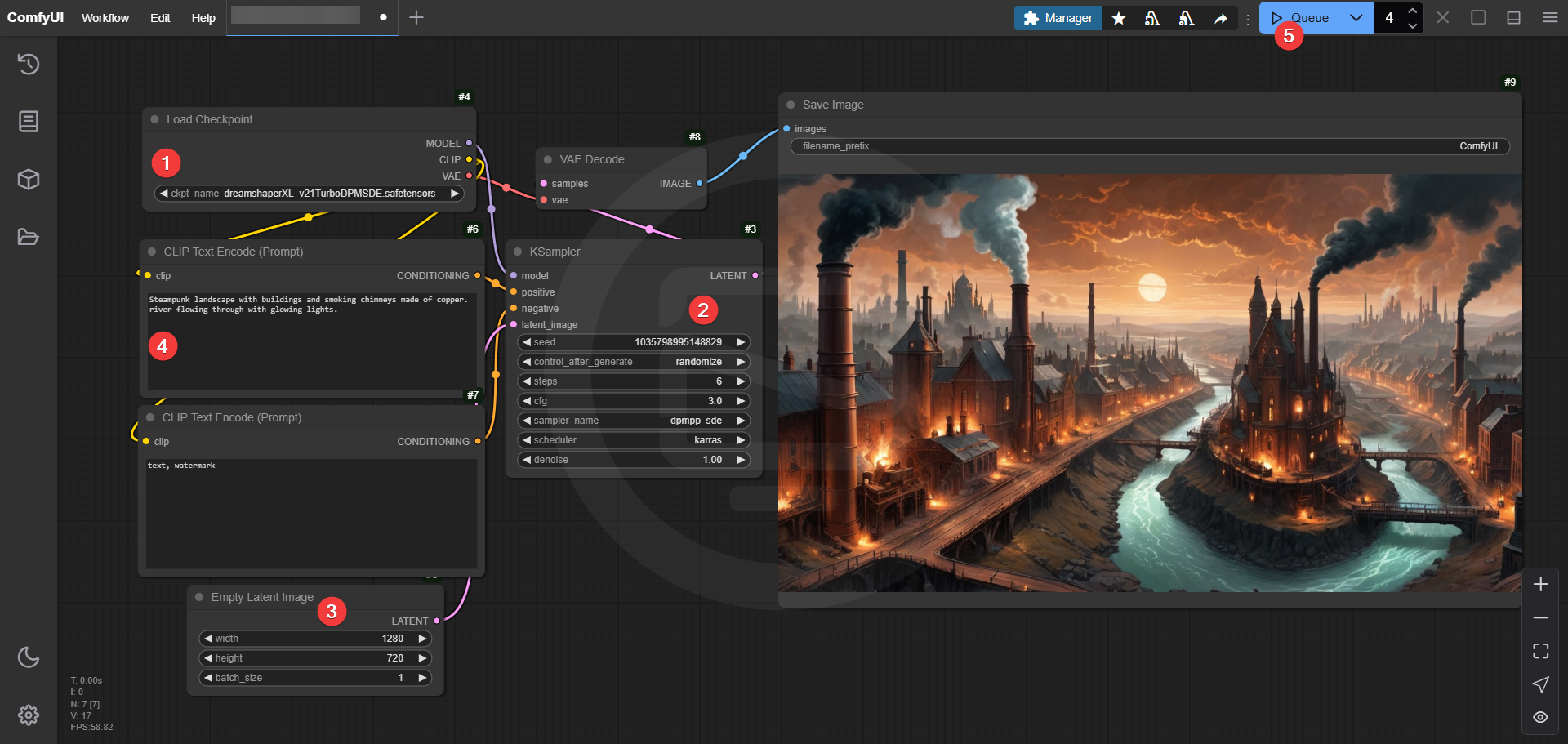Open the settings gear icon
Screen dimensions: 1568x744
click(29, 715)
